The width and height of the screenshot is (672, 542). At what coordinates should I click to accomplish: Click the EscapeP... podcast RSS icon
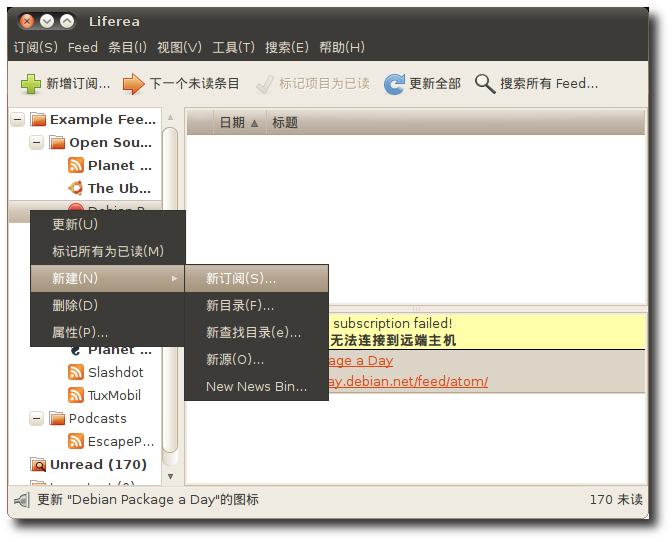tap(76, 441)
